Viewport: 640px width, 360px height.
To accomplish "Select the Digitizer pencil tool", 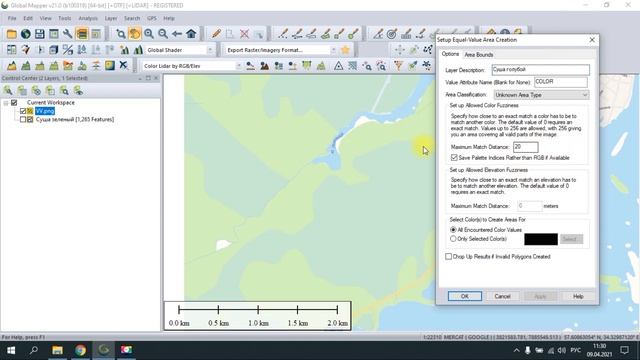I will coord(216,34).
